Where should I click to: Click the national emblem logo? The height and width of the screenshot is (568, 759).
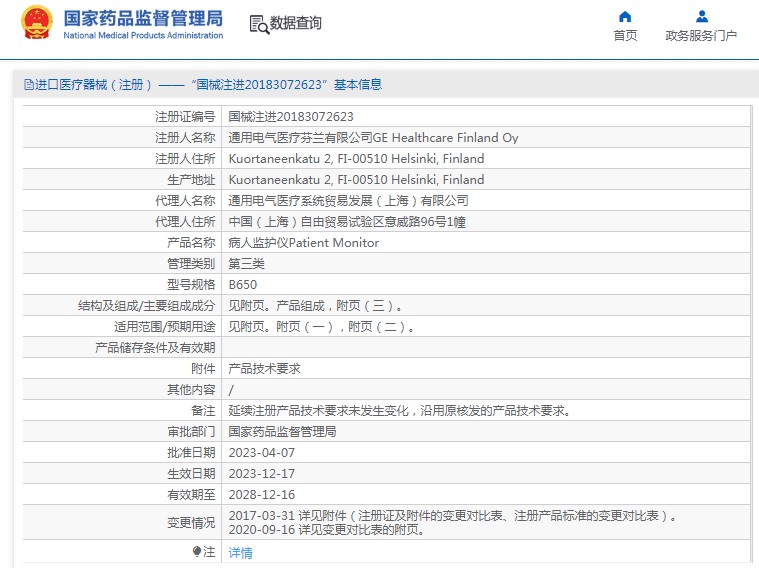click(x=36, y=22)
